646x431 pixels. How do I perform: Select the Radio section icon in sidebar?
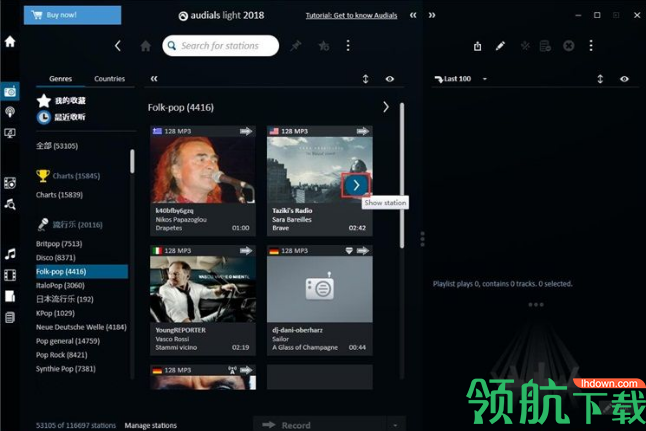10,91
